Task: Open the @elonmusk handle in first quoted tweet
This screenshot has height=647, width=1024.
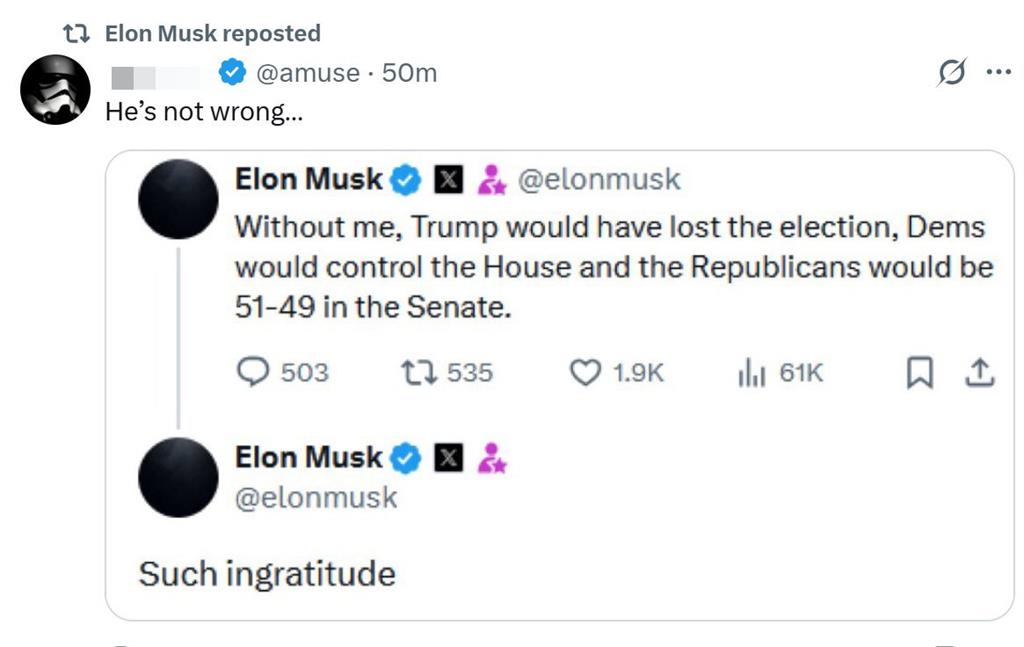Action: [x=599, y=180]
